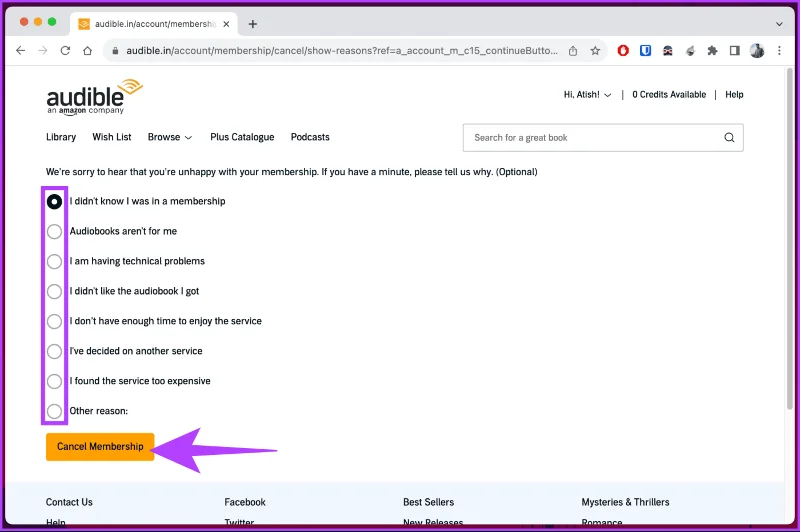Click the Cancel Membership button
The image size is (800, 532).
(100, 447)
